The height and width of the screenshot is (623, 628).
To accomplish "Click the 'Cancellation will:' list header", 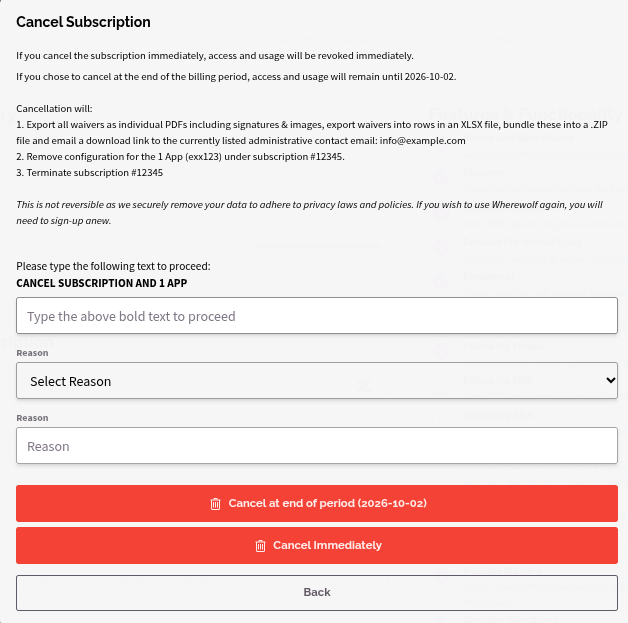I will (54, 109).
